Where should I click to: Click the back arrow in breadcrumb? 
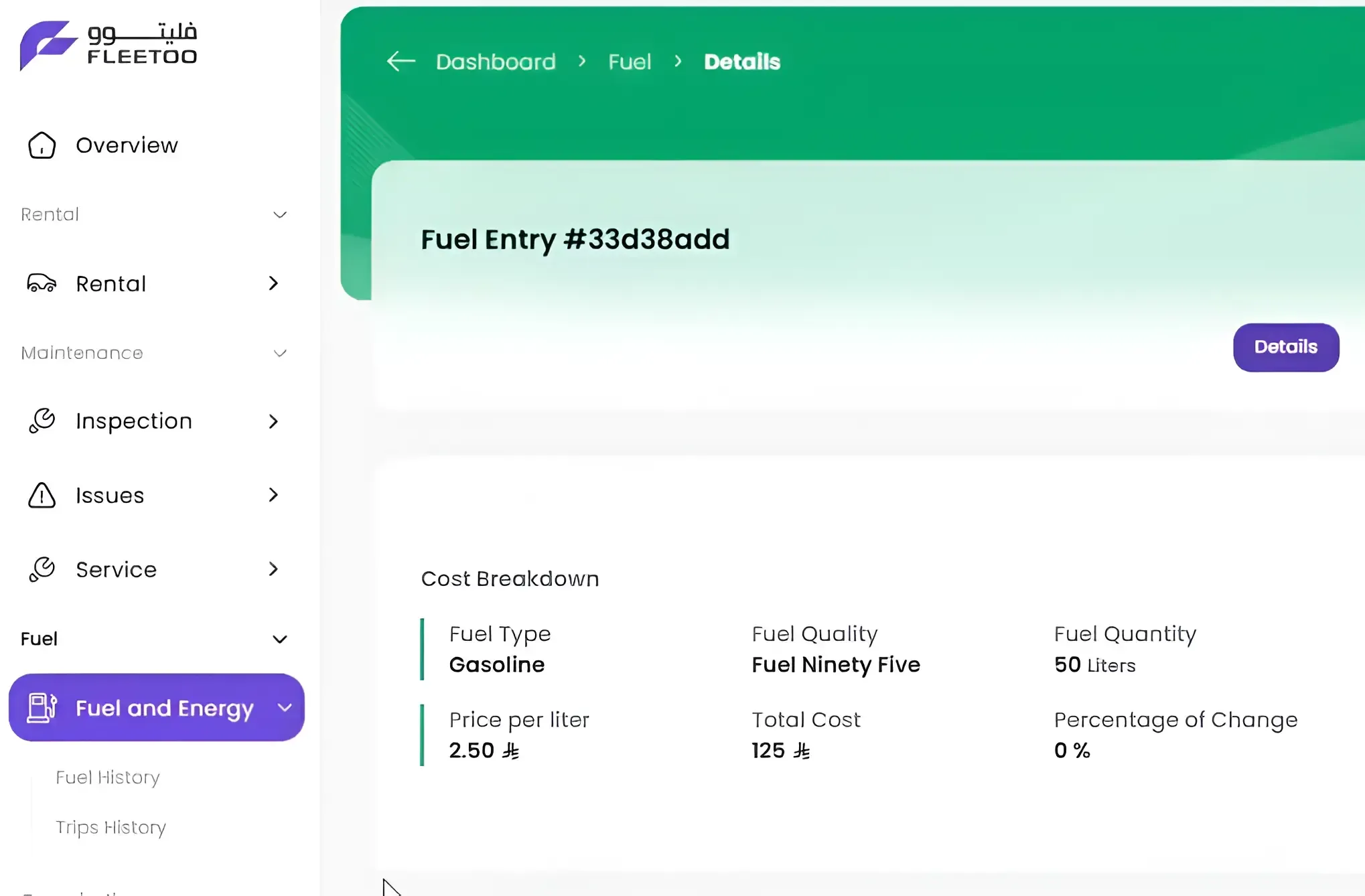(x=401, y=62)
